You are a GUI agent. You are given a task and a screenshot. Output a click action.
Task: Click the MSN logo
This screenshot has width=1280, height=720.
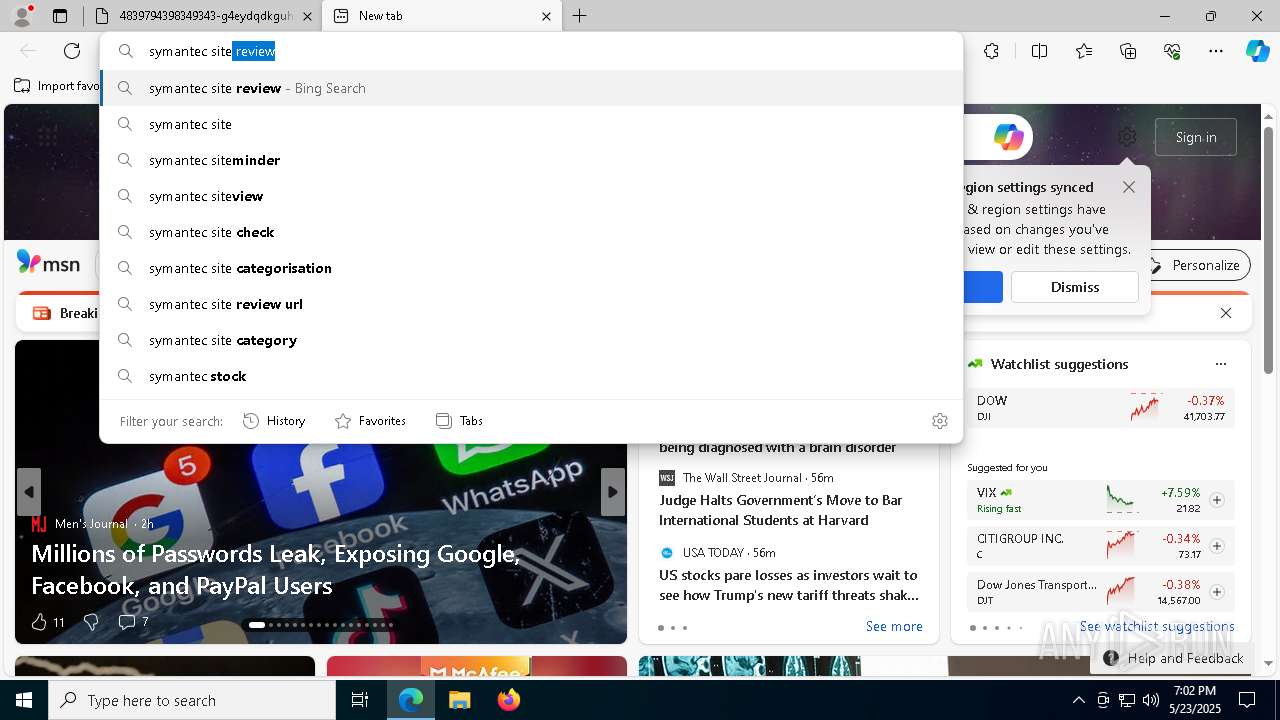(x=48, y=263)
